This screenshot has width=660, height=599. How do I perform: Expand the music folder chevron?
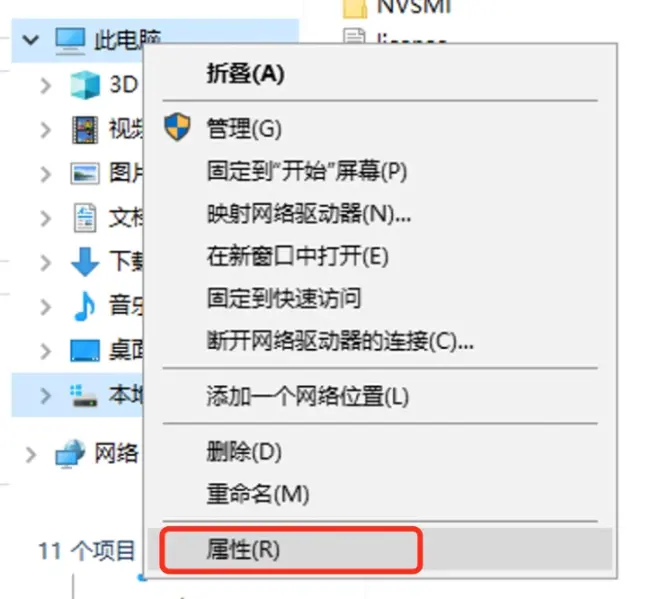tap(45, 307)
